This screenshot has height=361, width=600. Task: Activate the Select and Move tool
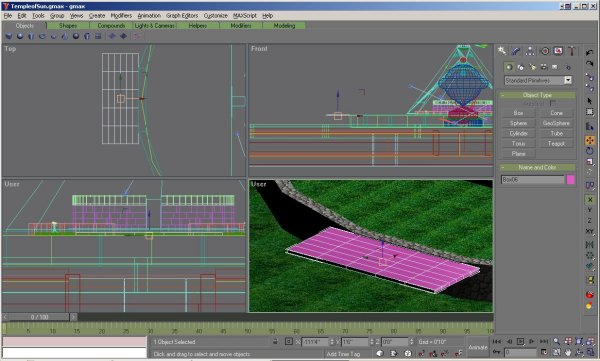[x=589, y=140]
